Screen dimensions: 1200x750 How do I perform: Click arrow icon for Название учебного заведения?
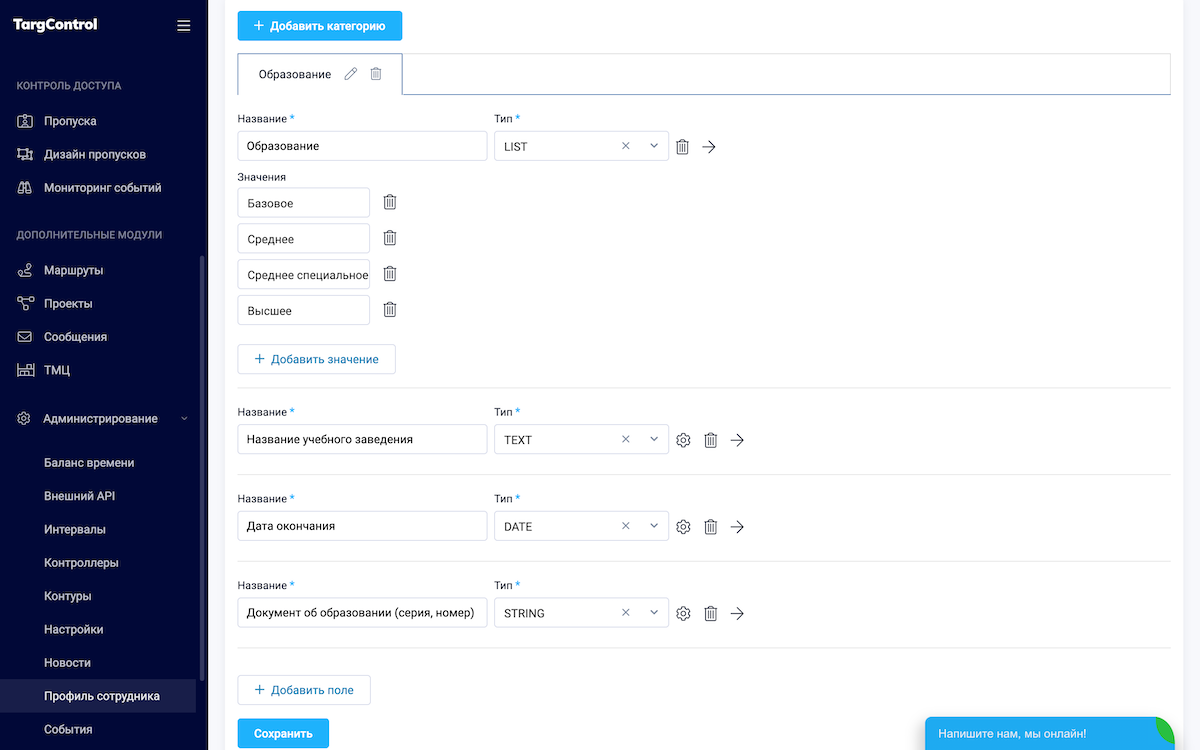click(x=737, y=440)
